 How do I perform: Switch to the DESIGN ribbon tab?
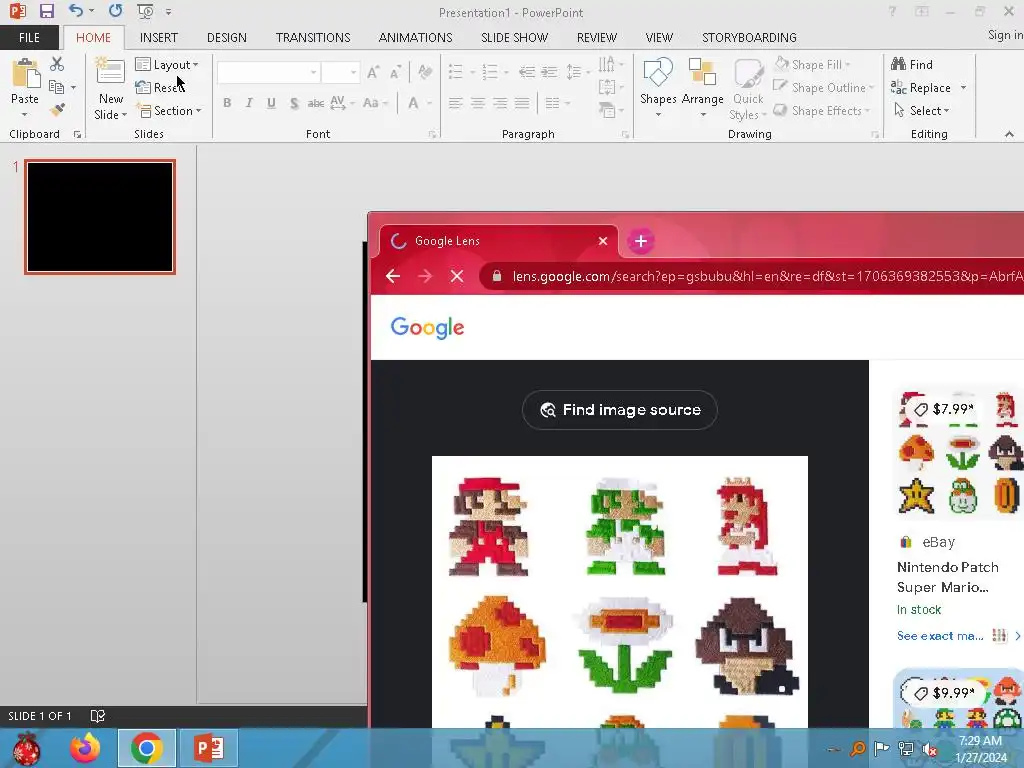tap(227, 37)
